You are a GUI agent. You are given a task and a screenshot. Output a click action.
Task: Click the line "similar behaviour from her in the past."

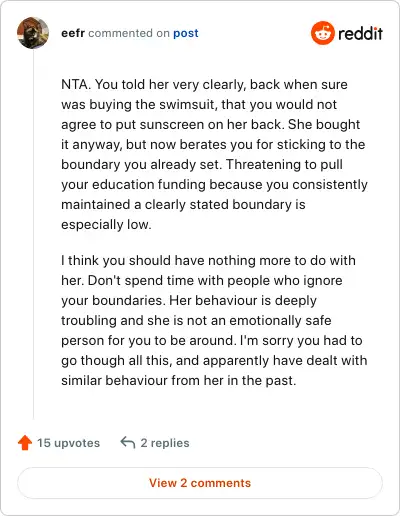click(x=179, y=380)
